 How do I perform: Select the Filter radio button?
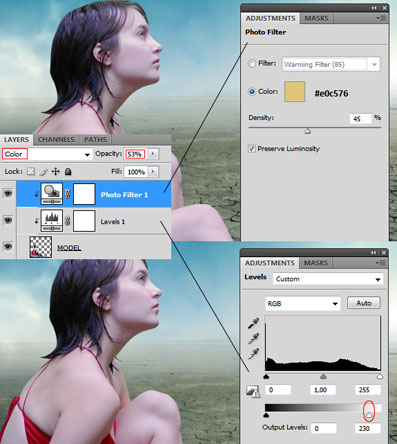pos(252,63)
